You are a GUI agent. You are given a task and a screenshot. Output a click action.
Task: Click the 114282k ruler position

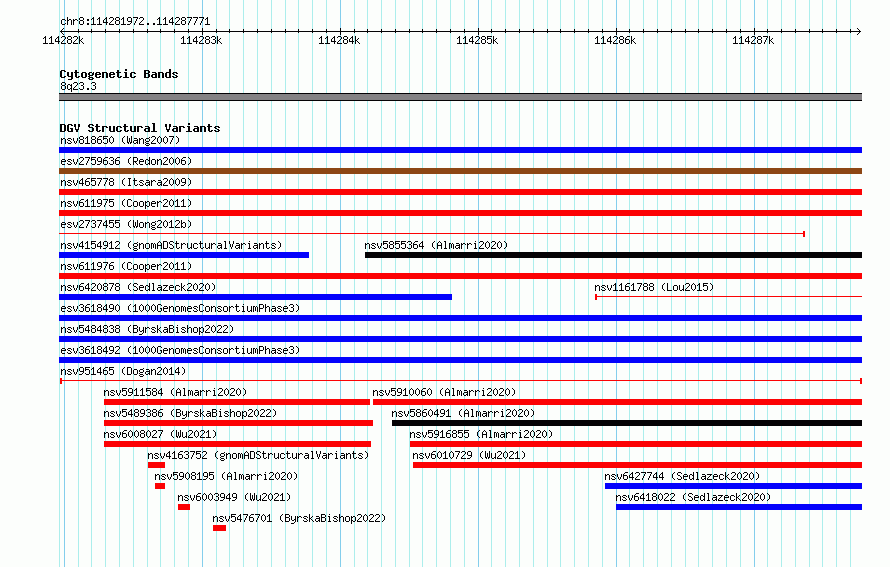pyautogui.click(x=64, y=40)
